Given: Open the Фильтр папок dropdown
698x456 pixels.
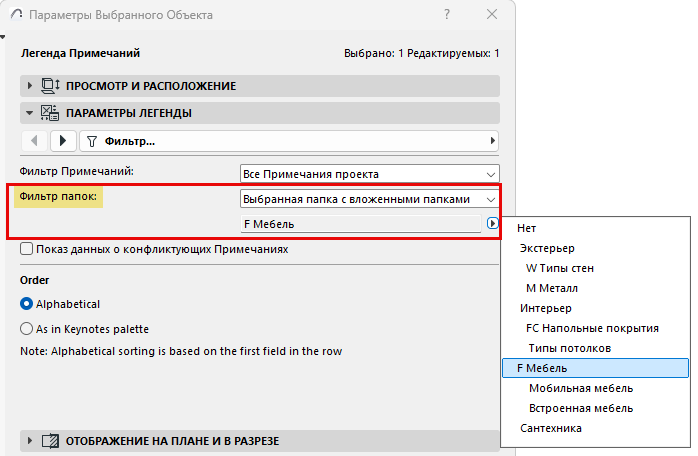Looking at the screenshot, I should (x=369, y=199).
